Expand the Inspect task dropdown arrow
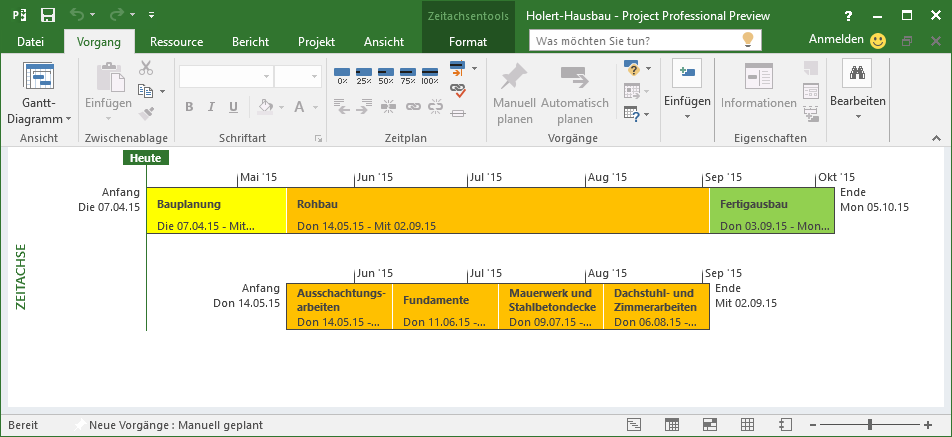This screenshot has width=952, height=437. click(648, 68)
